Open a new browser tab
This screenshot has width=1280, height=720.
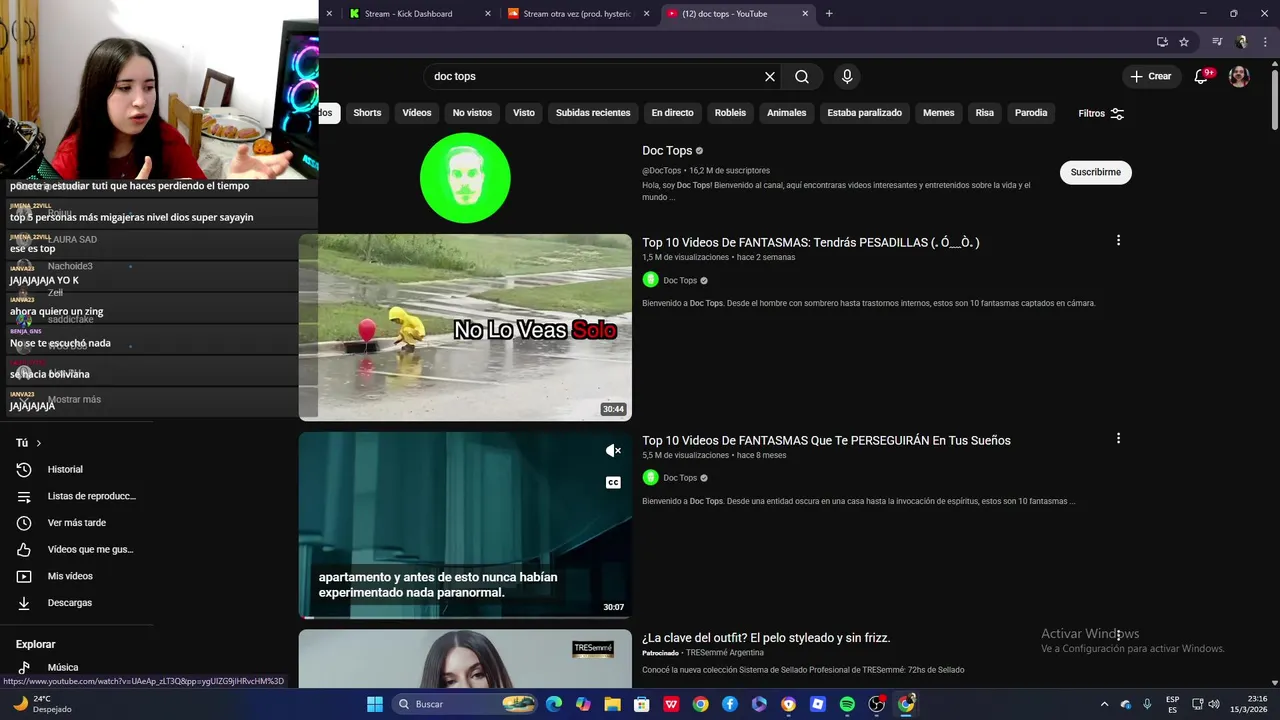829,14
